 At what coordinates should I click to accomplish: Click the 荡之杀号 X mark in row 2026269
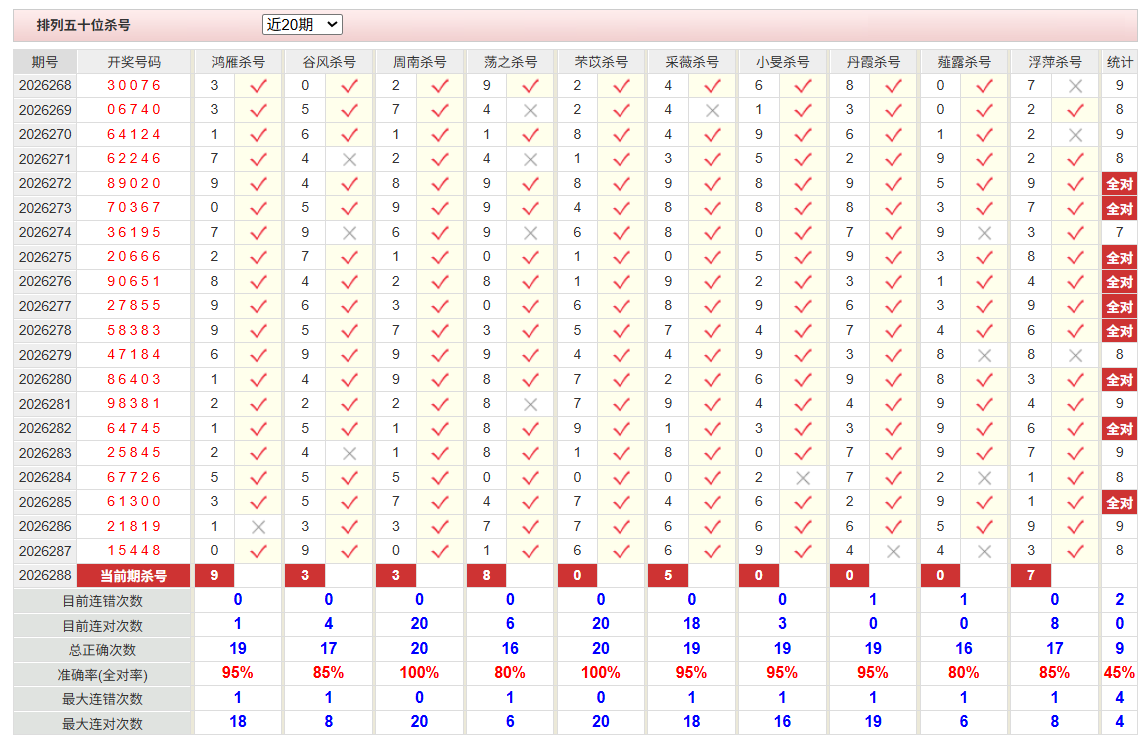(531, 110)
